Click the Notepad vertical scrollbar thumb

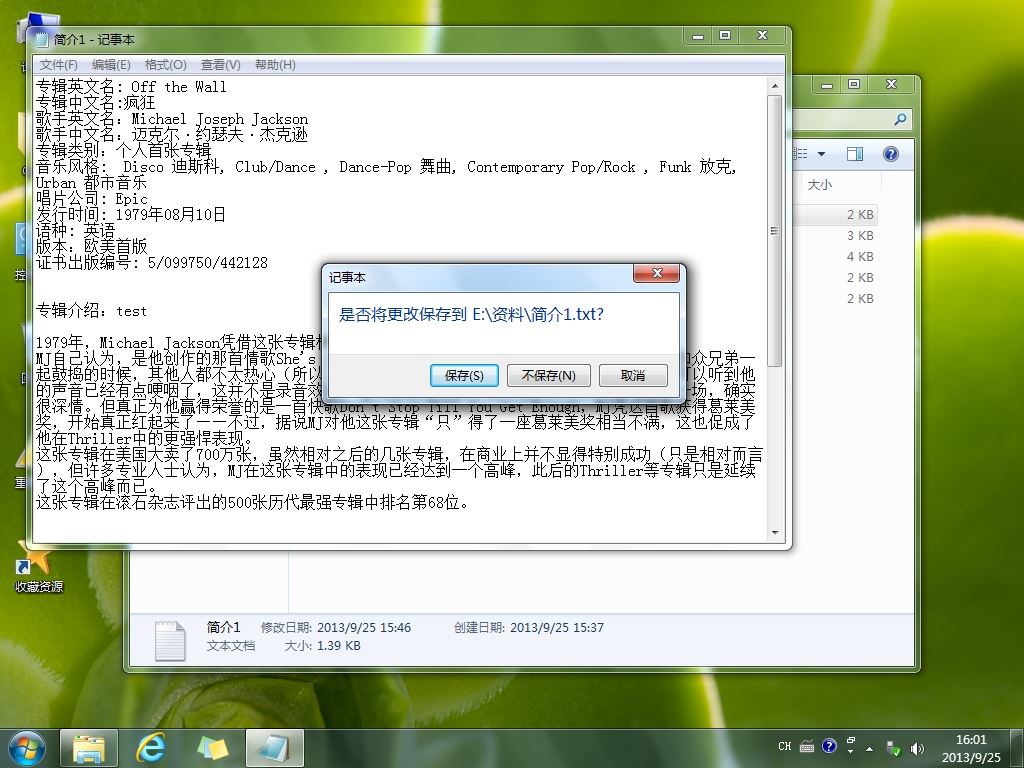tap(775, 231)
